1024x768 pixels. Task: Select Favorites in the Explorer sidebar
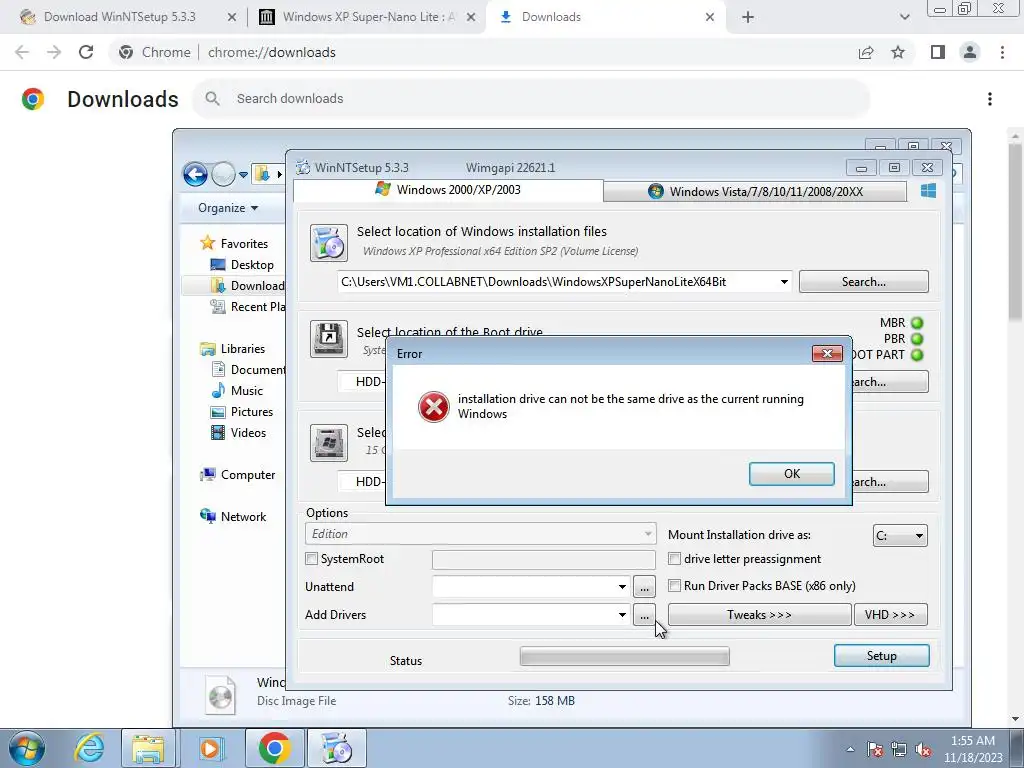[x=244, y=244]
